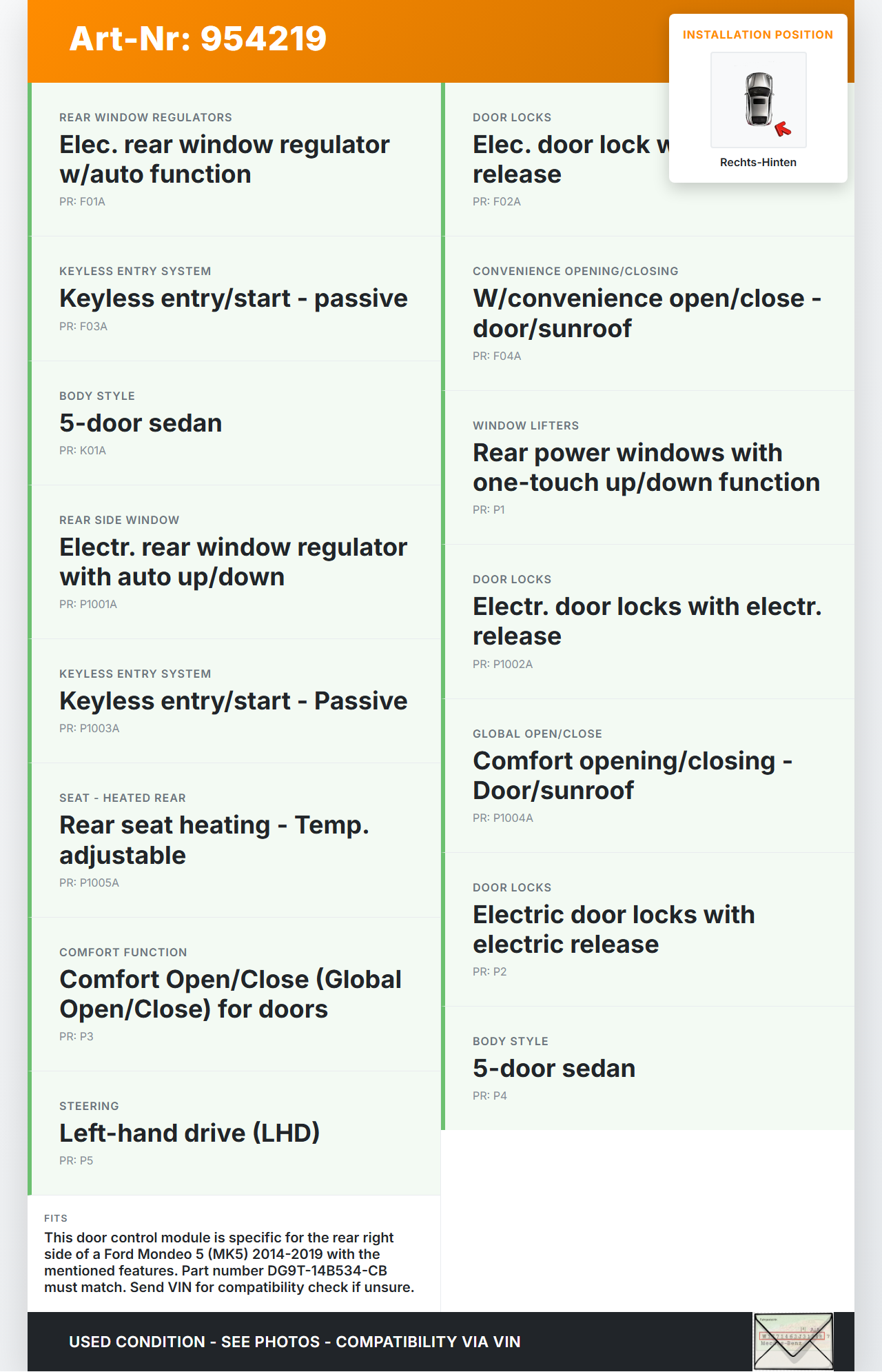Click the Ford Mondeo fits description text
This screenshot has width=882, height=1372.
click(229, 1262)
